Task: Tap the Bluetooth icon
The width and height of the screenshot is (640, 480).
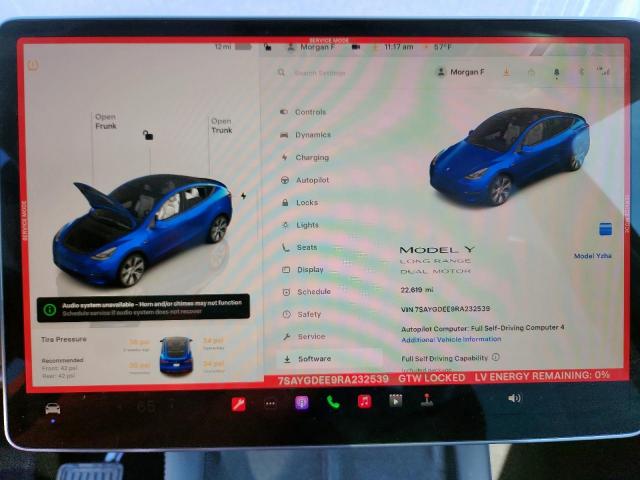Action: (x=582, y=72)
